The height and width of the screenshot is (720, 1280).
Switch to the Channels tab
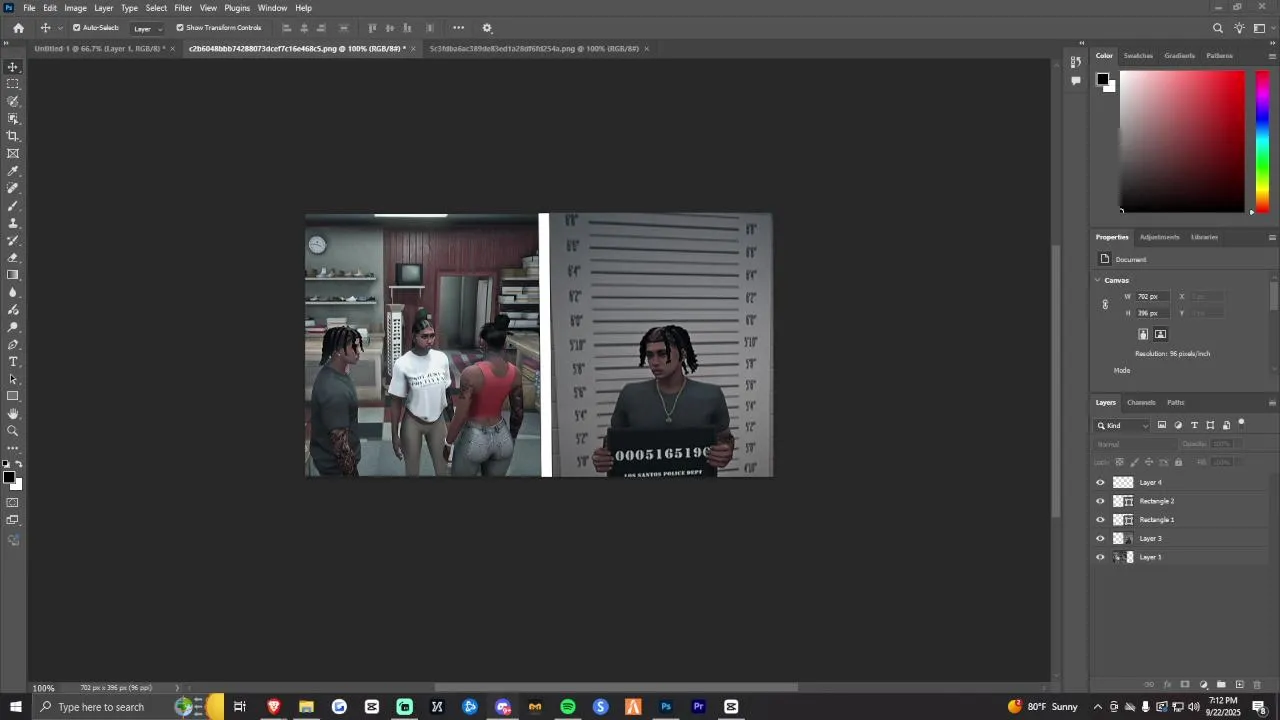click(x=1141, y=402)
